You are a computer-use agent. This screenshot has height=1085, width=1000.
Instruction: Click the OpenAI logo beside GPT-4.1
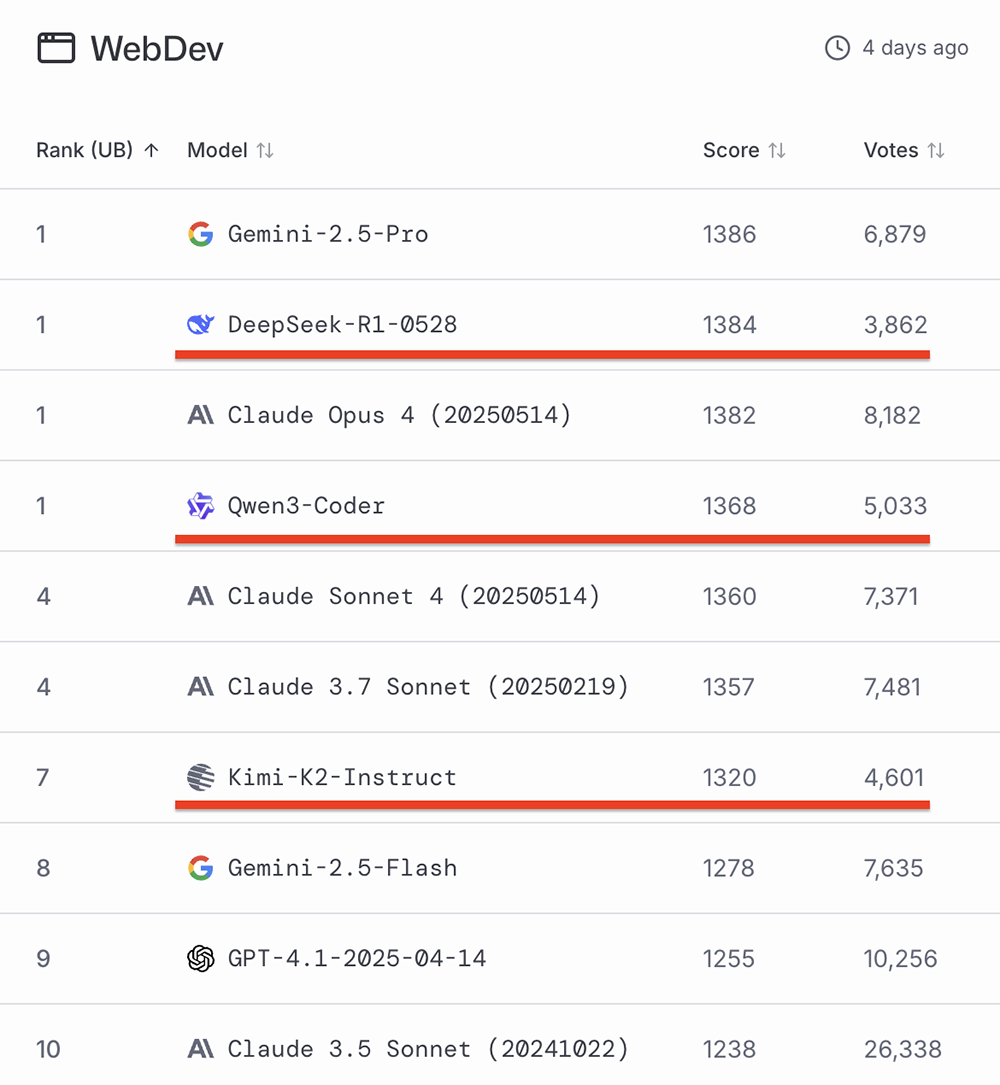[x=201, y=958]
